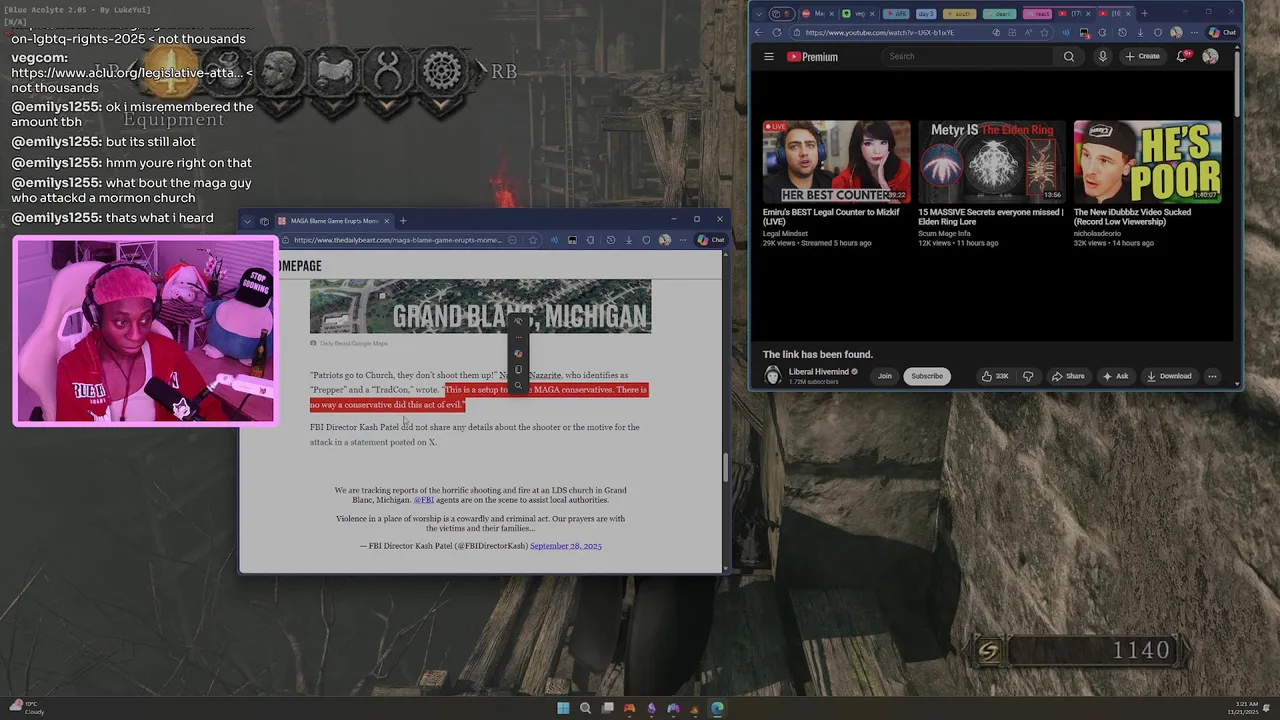Download the YouTube video

1169,376
